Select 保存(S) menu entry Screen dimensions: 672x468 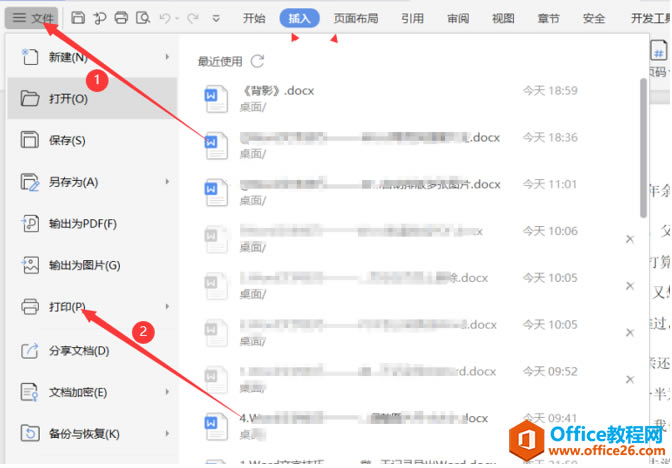pos(92,140)
